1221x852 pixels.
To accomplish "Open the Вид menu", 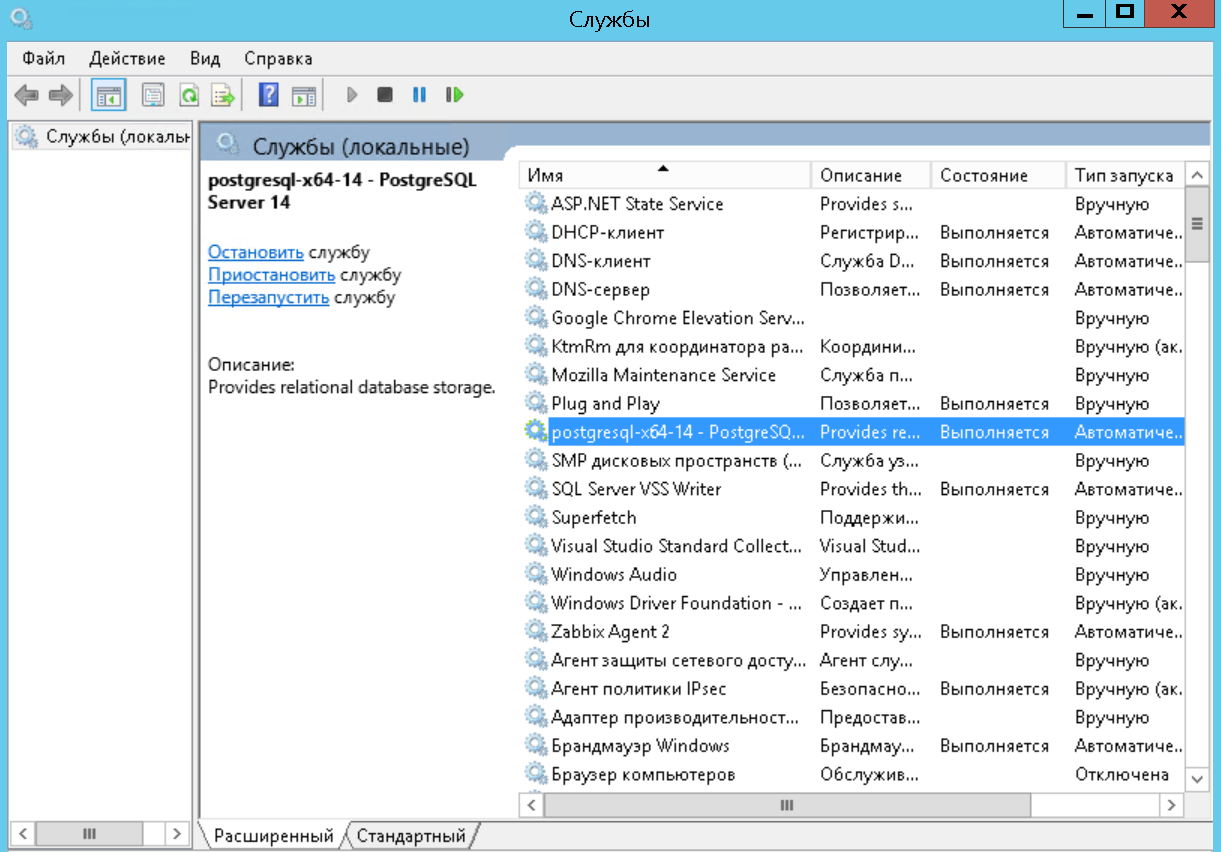I will coord(204,59).
